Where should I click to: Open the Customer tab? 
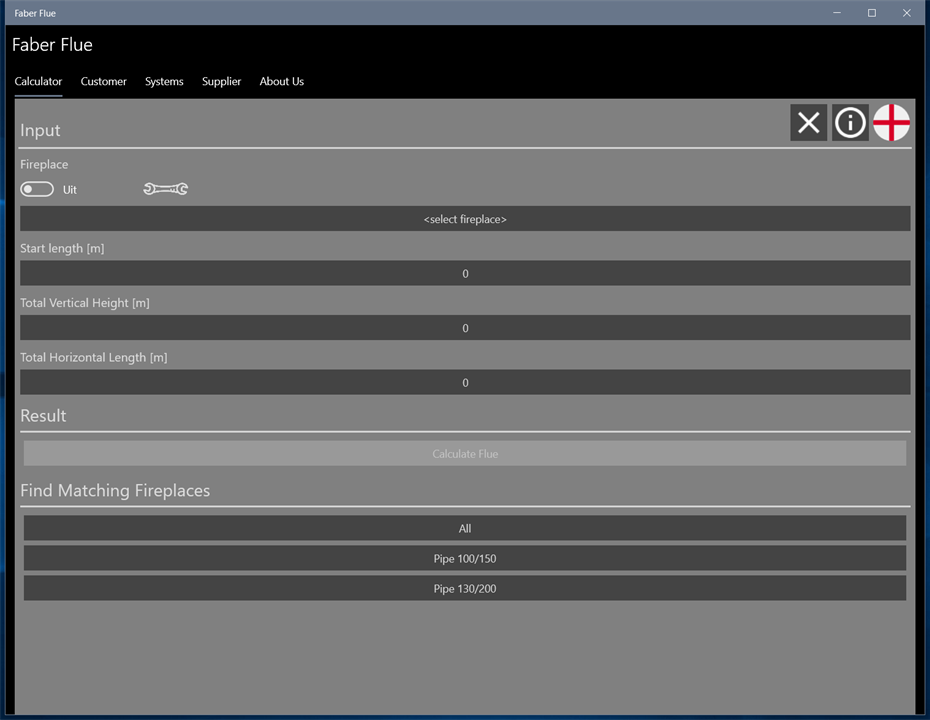tap(103, 81)
